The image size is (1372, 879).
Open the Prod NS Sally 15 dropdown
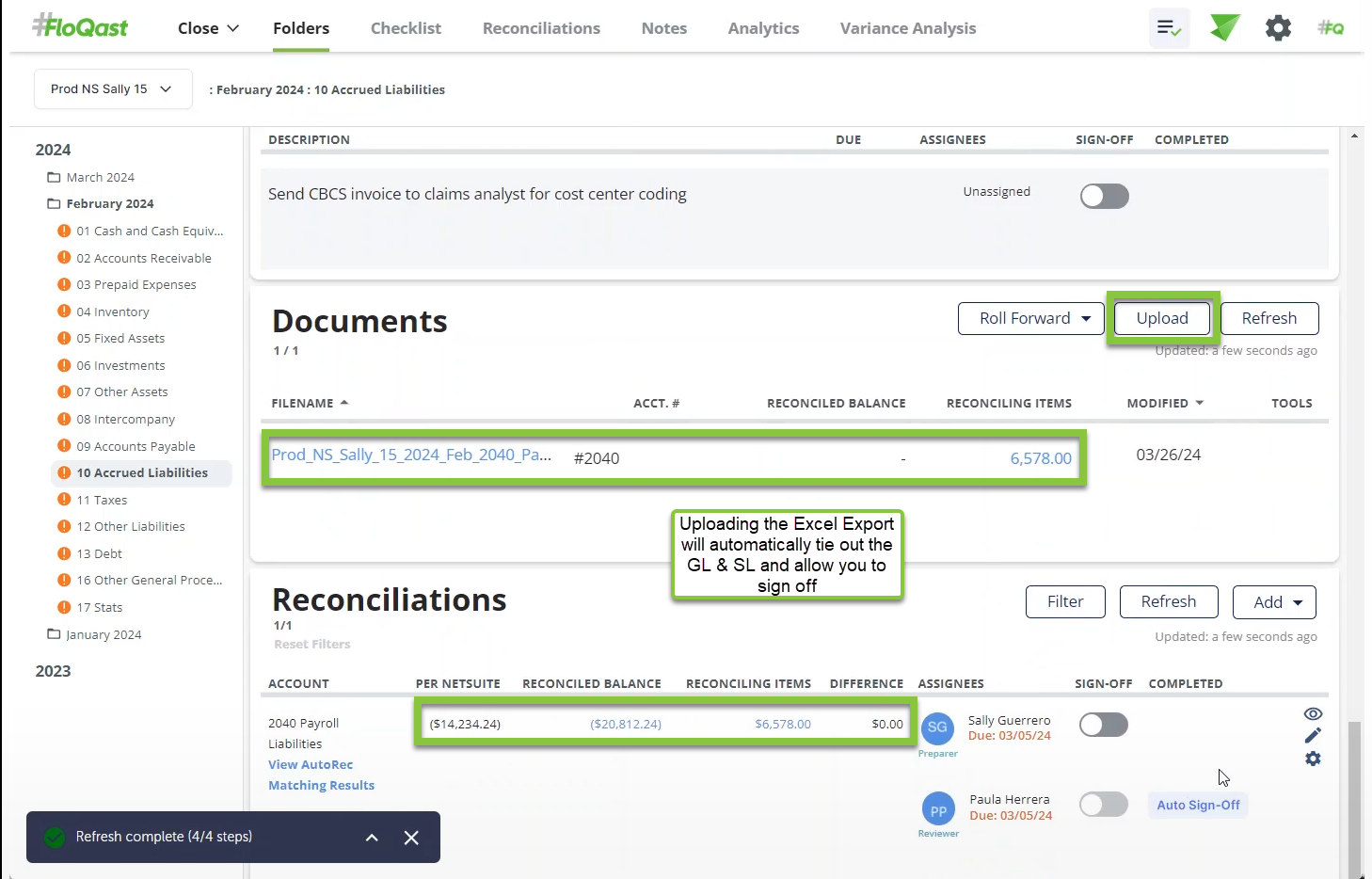tap(112, 89)
